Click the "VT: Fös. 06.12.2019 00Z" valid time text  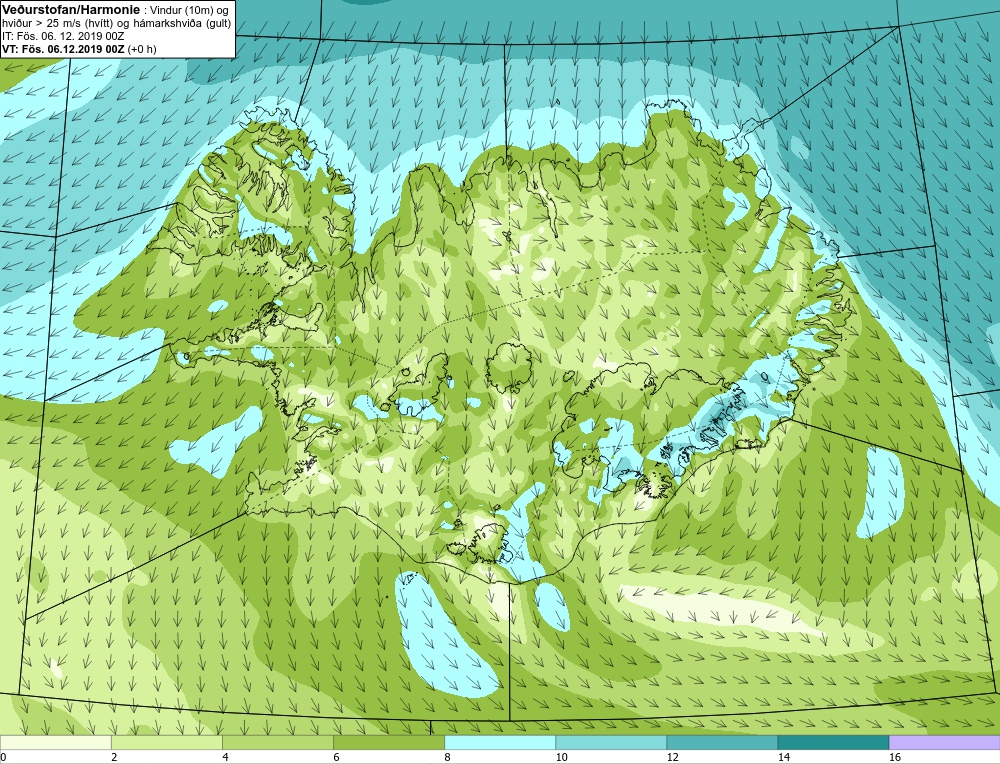[63, 49]
